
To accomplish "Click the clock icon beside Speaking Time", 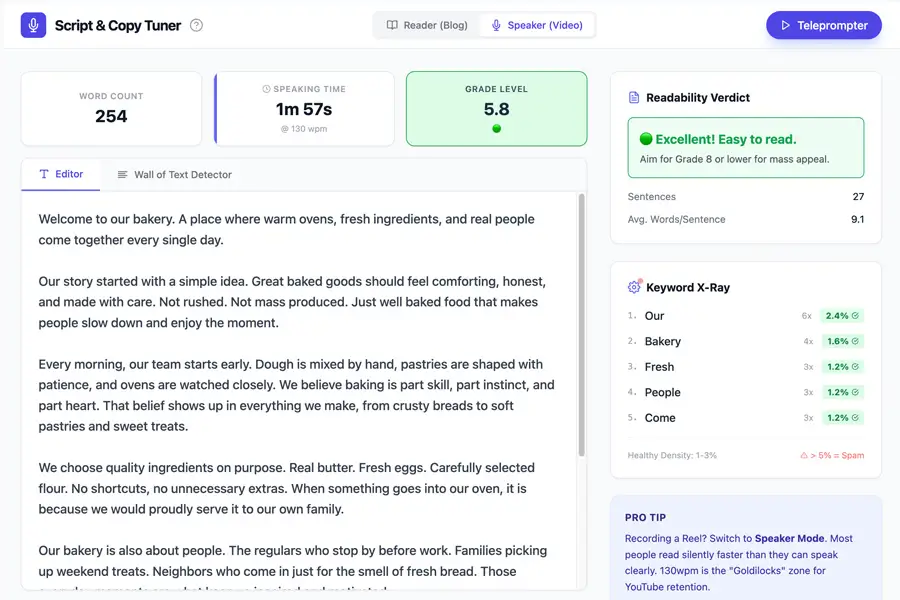I will coord(266,89).
